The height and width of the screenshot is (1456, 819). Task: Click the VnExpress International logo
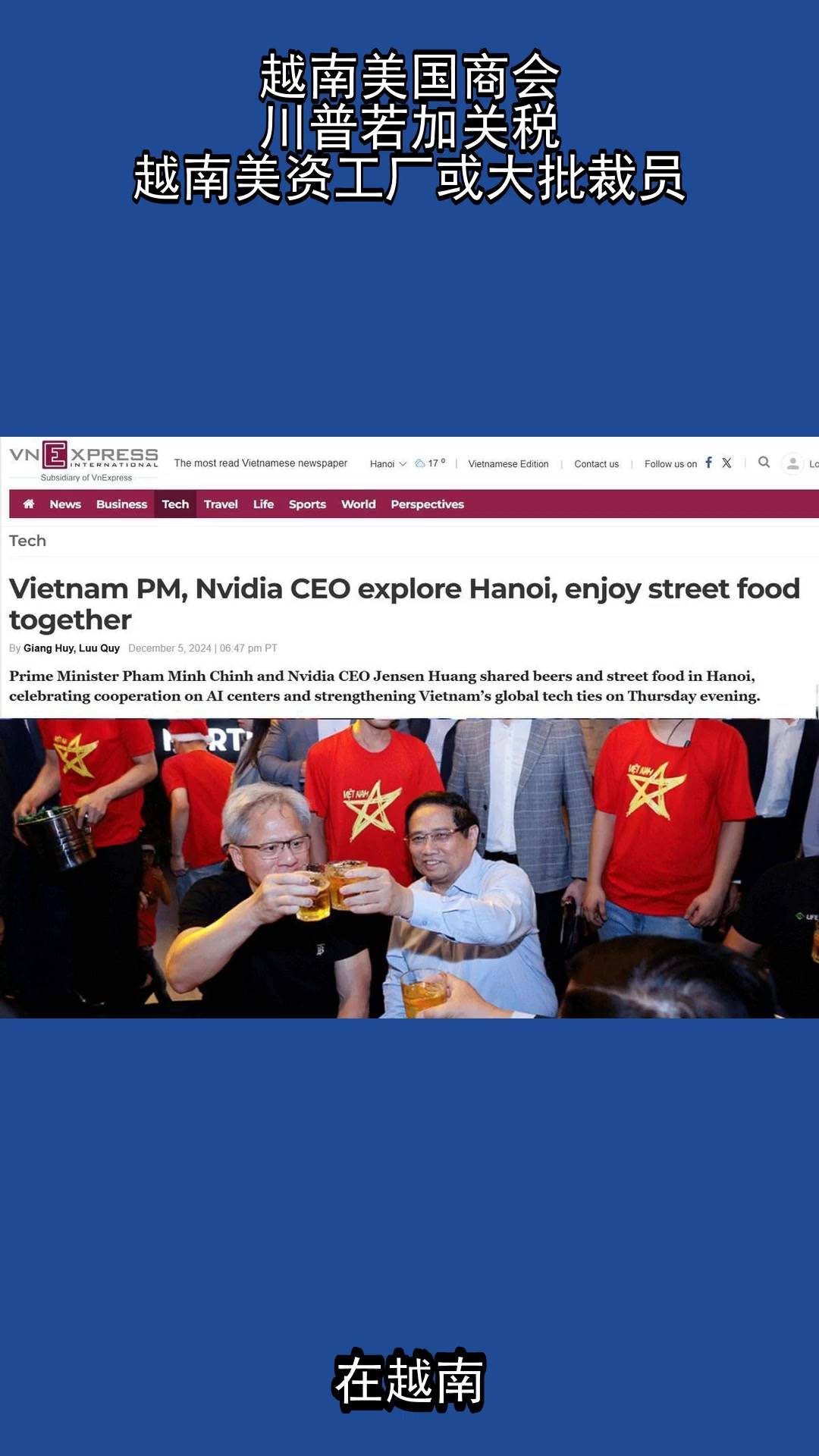(x=83, y=460)
